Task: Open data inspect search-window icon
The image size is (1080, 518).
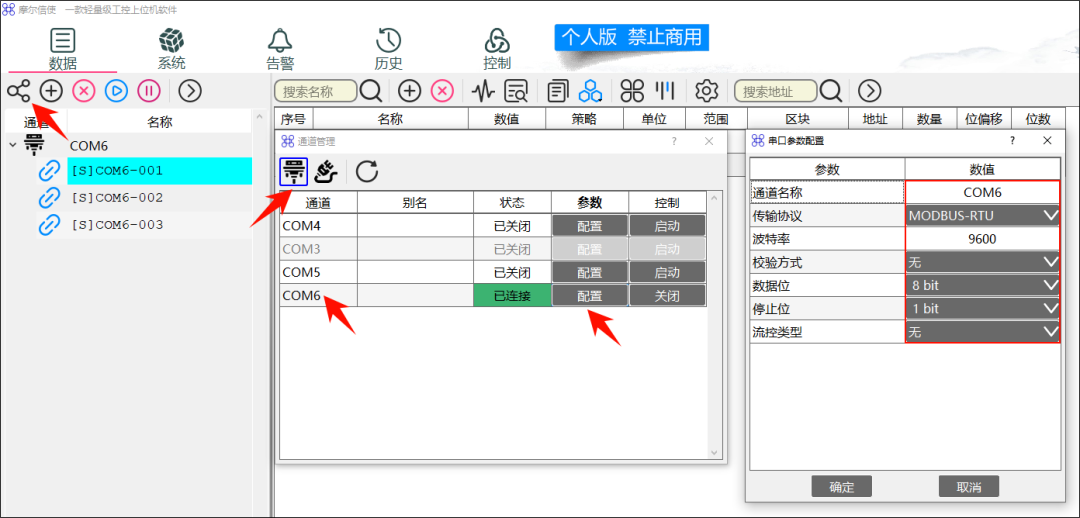Action: point(516,91)
